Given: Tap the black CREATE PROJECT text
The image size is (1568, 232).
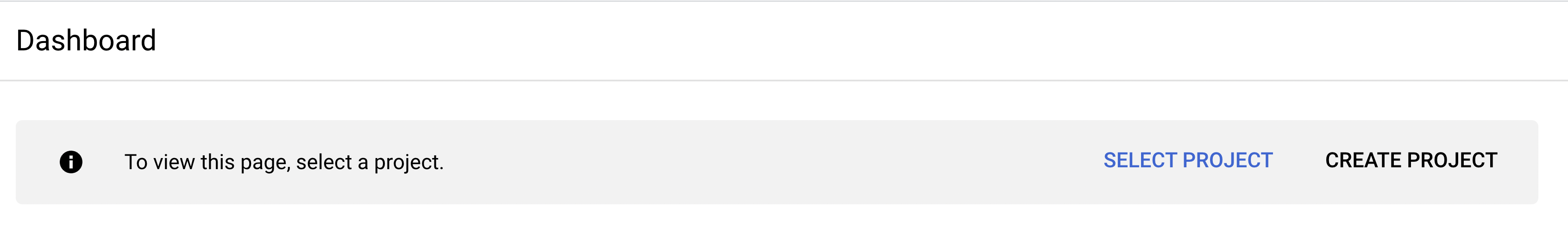Looking at the screenshot, I should 1411,160.
